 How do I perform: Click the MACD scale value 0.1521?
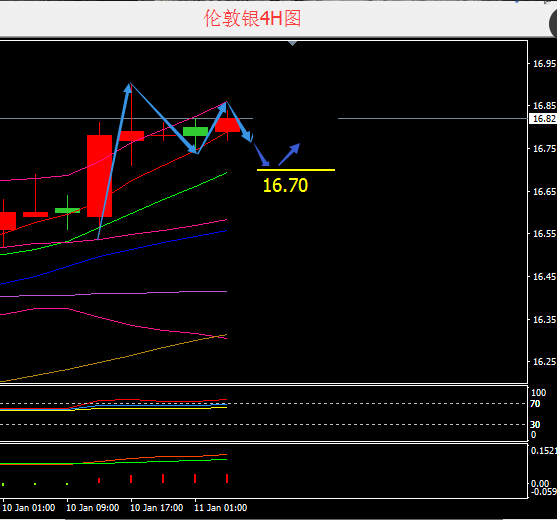pyautogui.click(x=544, y=451)
